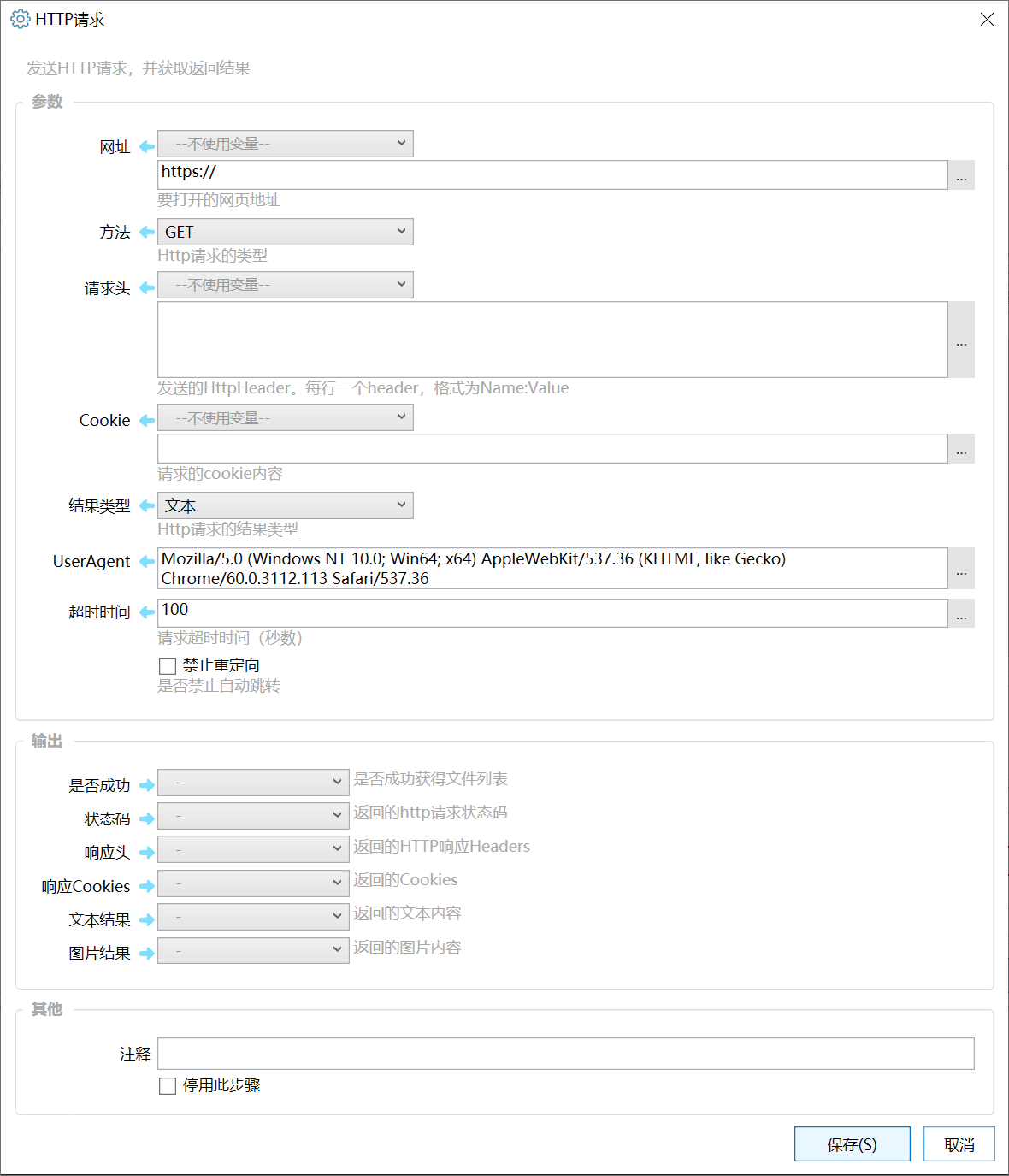Image resolution: width=1009 pixels, height=1176 pixels.
Task: Expand the 结果类型 文本 dropdown
Action: 286,505
